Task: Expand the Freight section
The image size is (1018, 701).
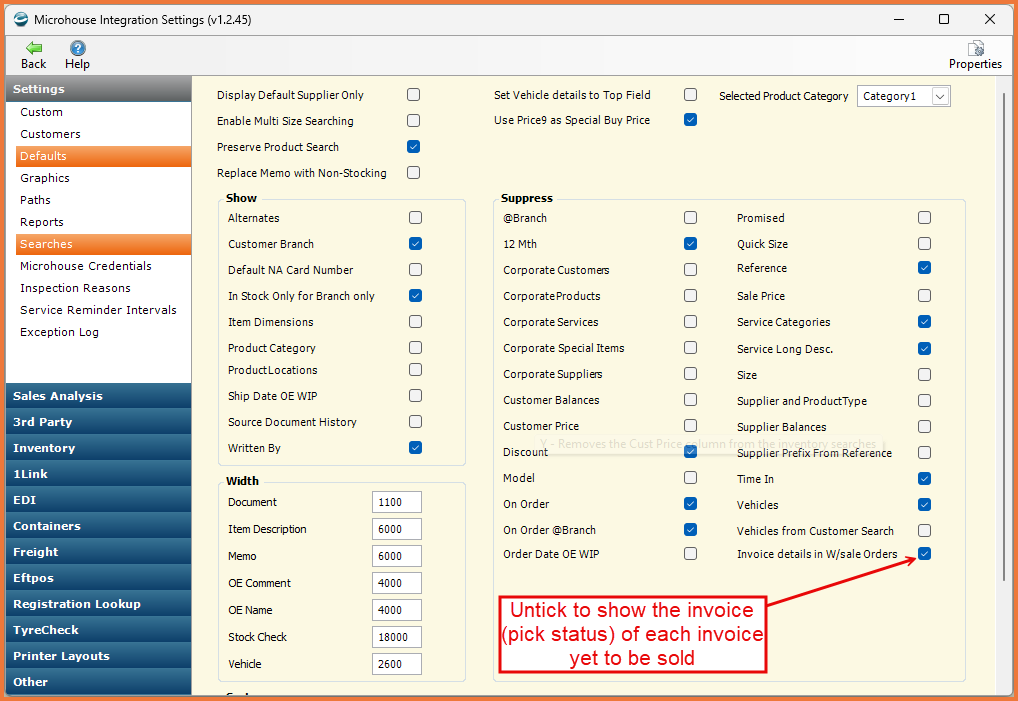Action: tap(99, 552)
